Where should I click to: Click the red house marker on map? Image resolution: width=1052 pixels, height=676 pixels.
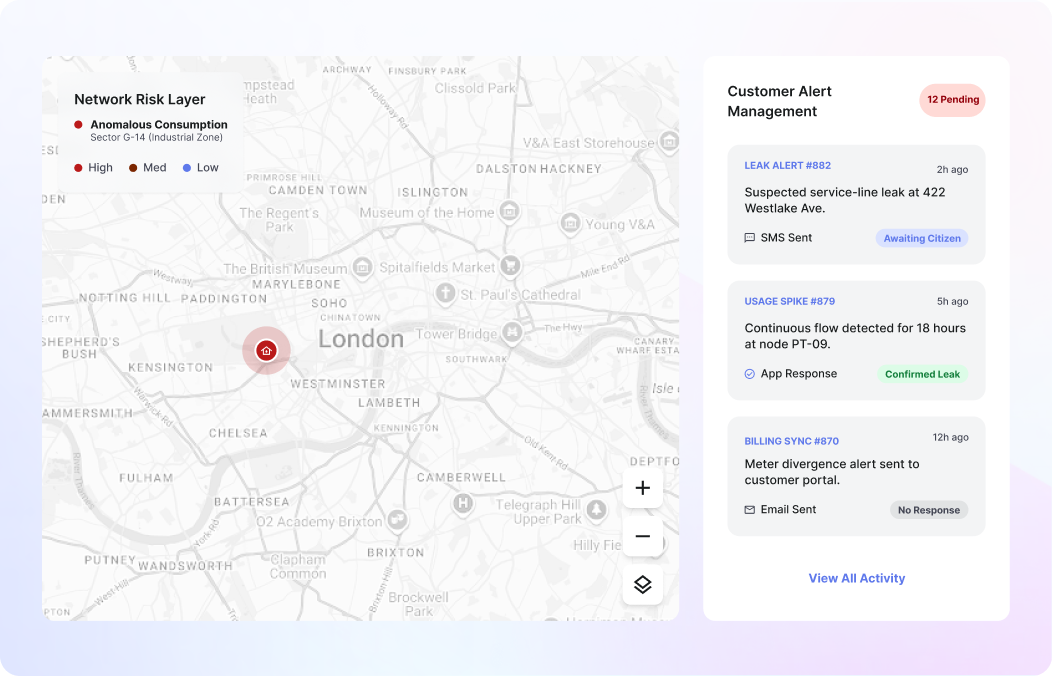266,350
